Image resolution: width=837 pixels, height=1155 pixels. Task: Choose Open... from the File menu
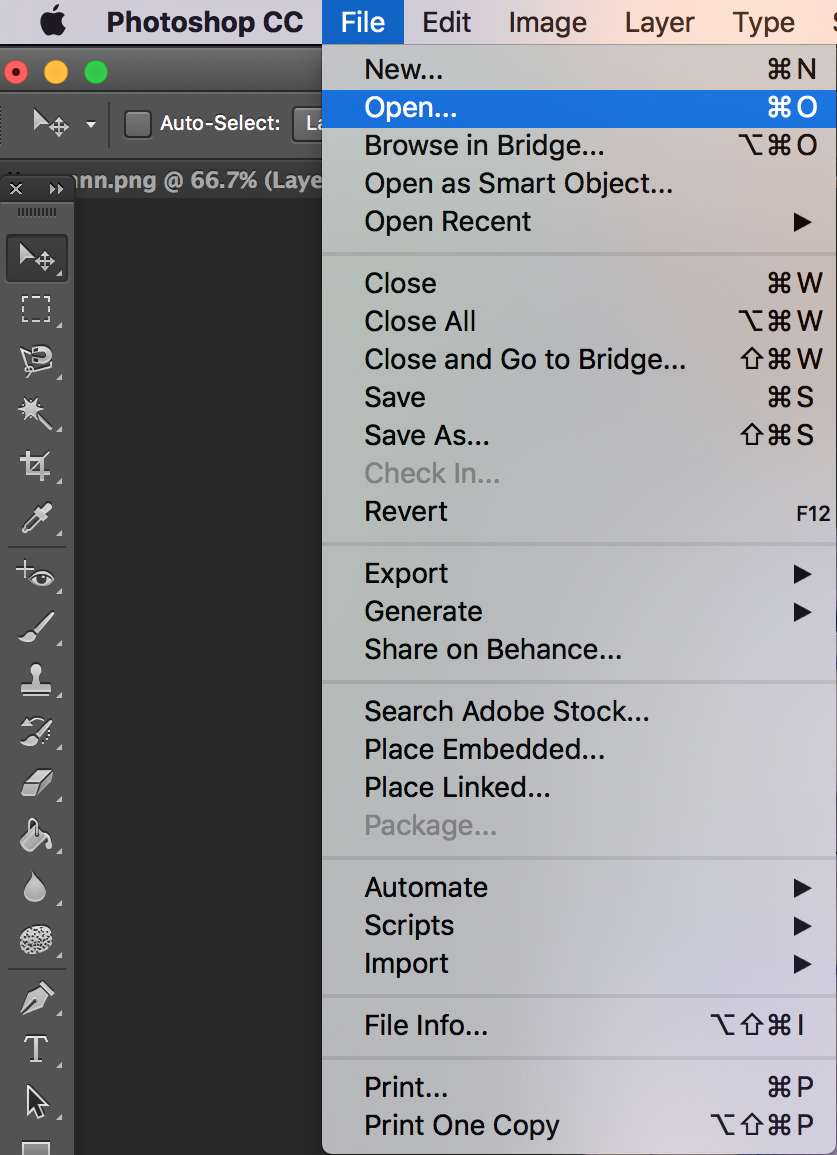pyautogui.click(x=410, y=108)
